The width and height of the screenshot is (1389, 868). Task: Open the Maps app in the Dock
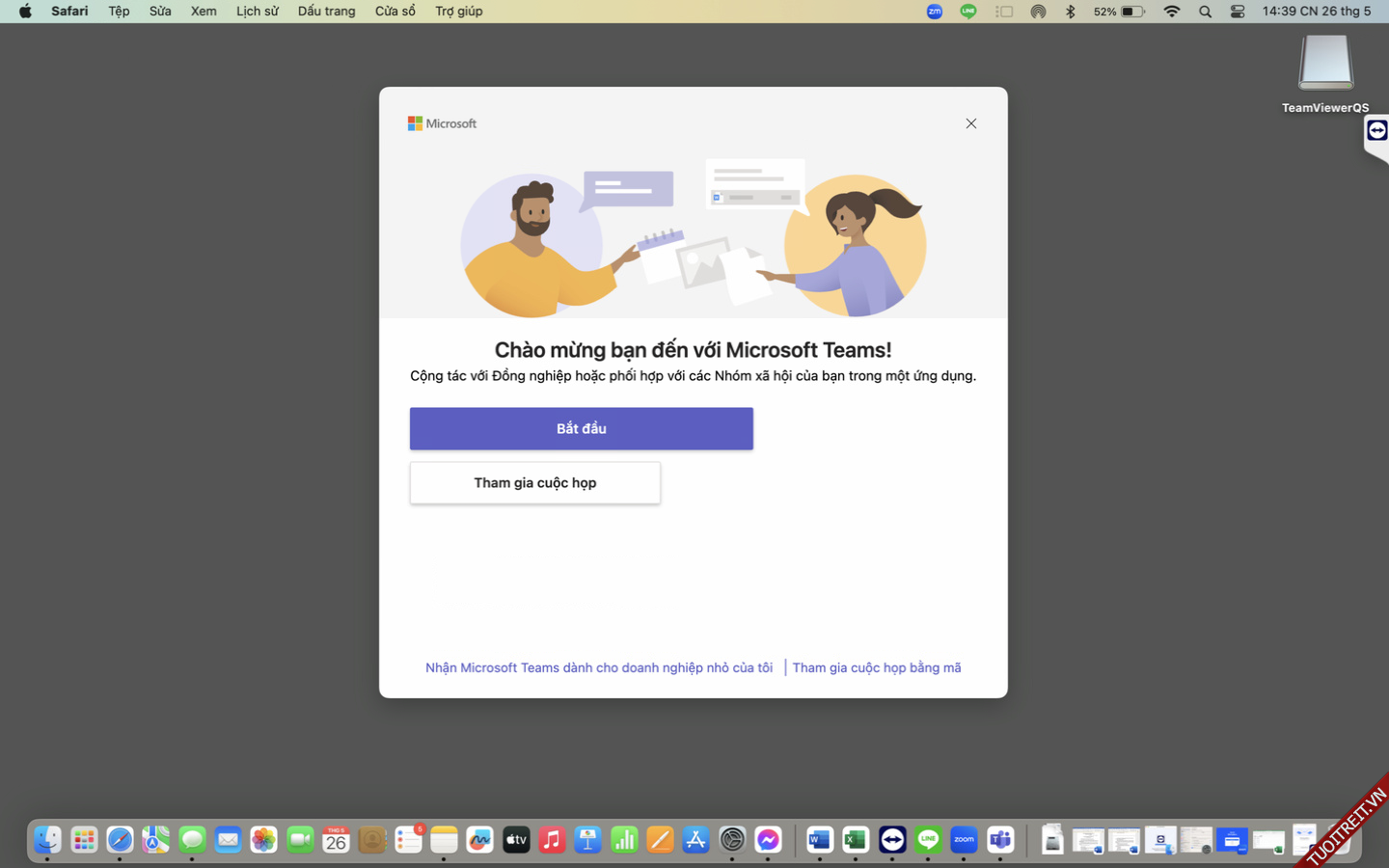coord(155,840)
